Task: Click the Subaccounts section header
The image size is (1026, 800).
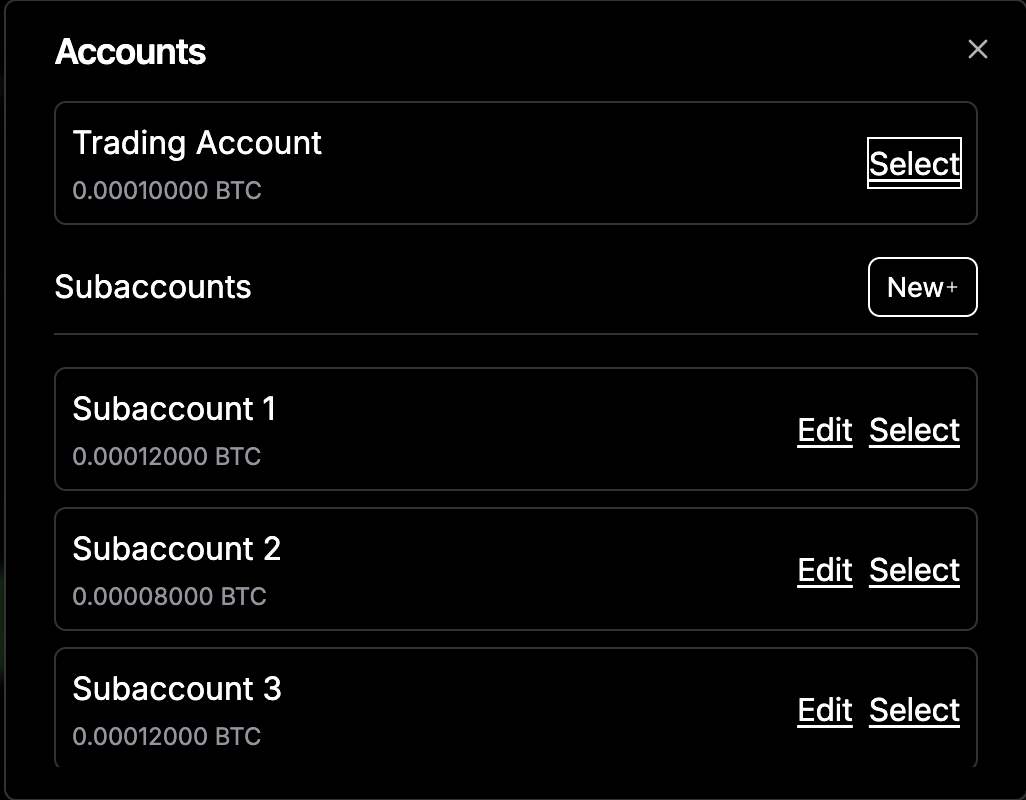Action: tap(153, 287)
